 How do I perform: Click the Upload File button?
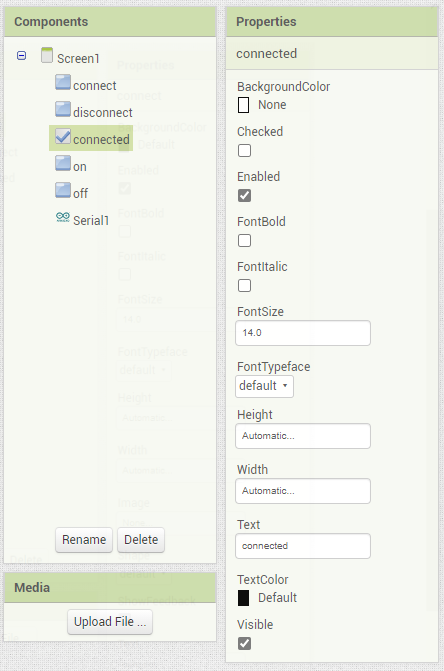110,622
